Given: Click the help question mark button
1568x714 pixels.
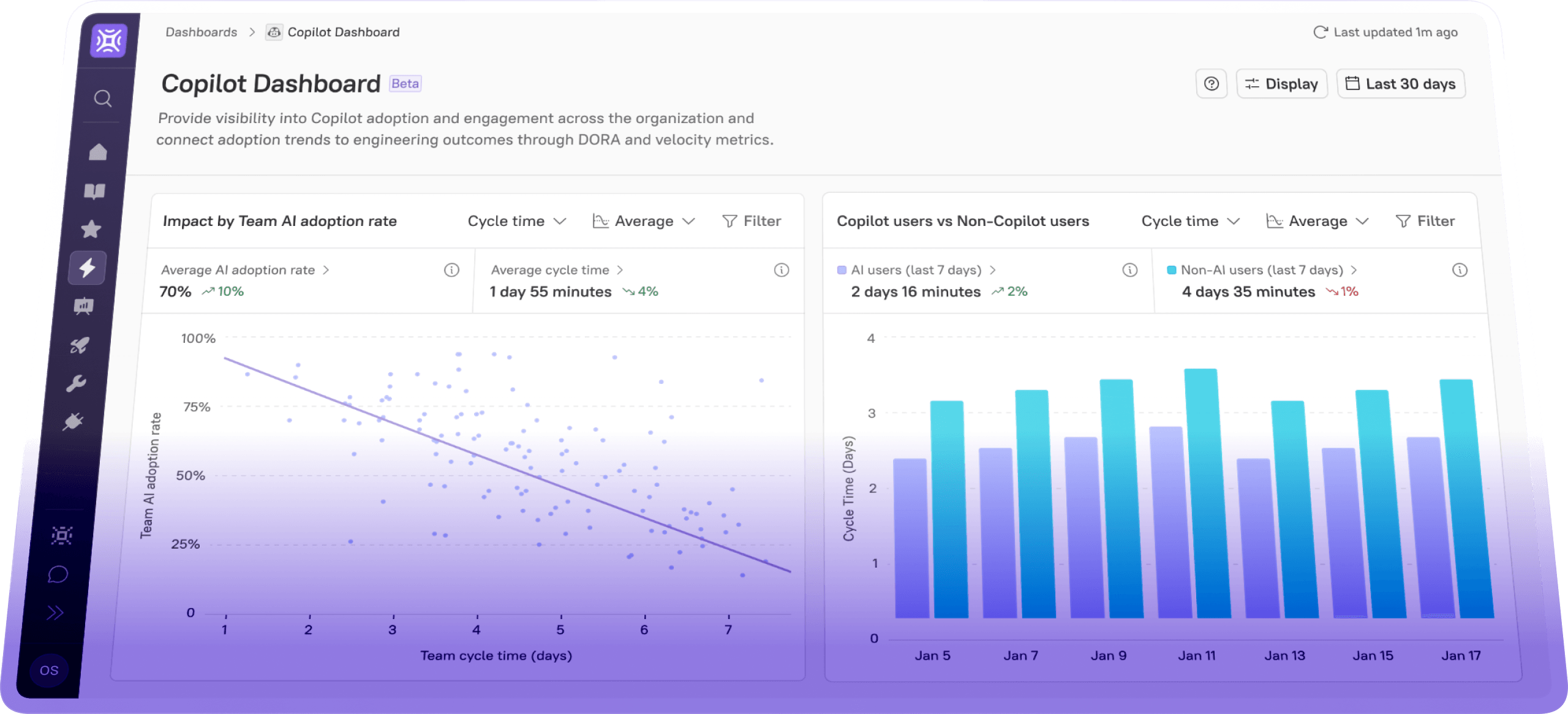Looking at the screenshot, I should 1211,84.
